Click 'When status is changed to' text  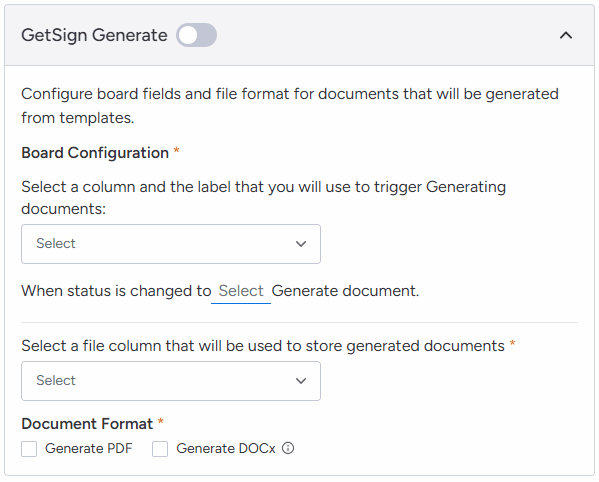pyautogui.click(x=116, y=291)
